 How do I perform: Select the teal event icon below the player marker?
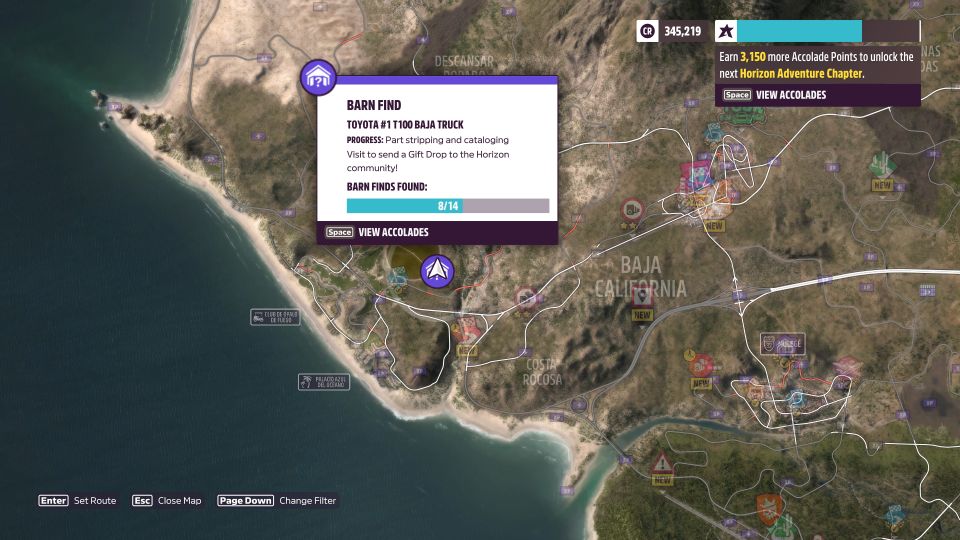(397, 277)
